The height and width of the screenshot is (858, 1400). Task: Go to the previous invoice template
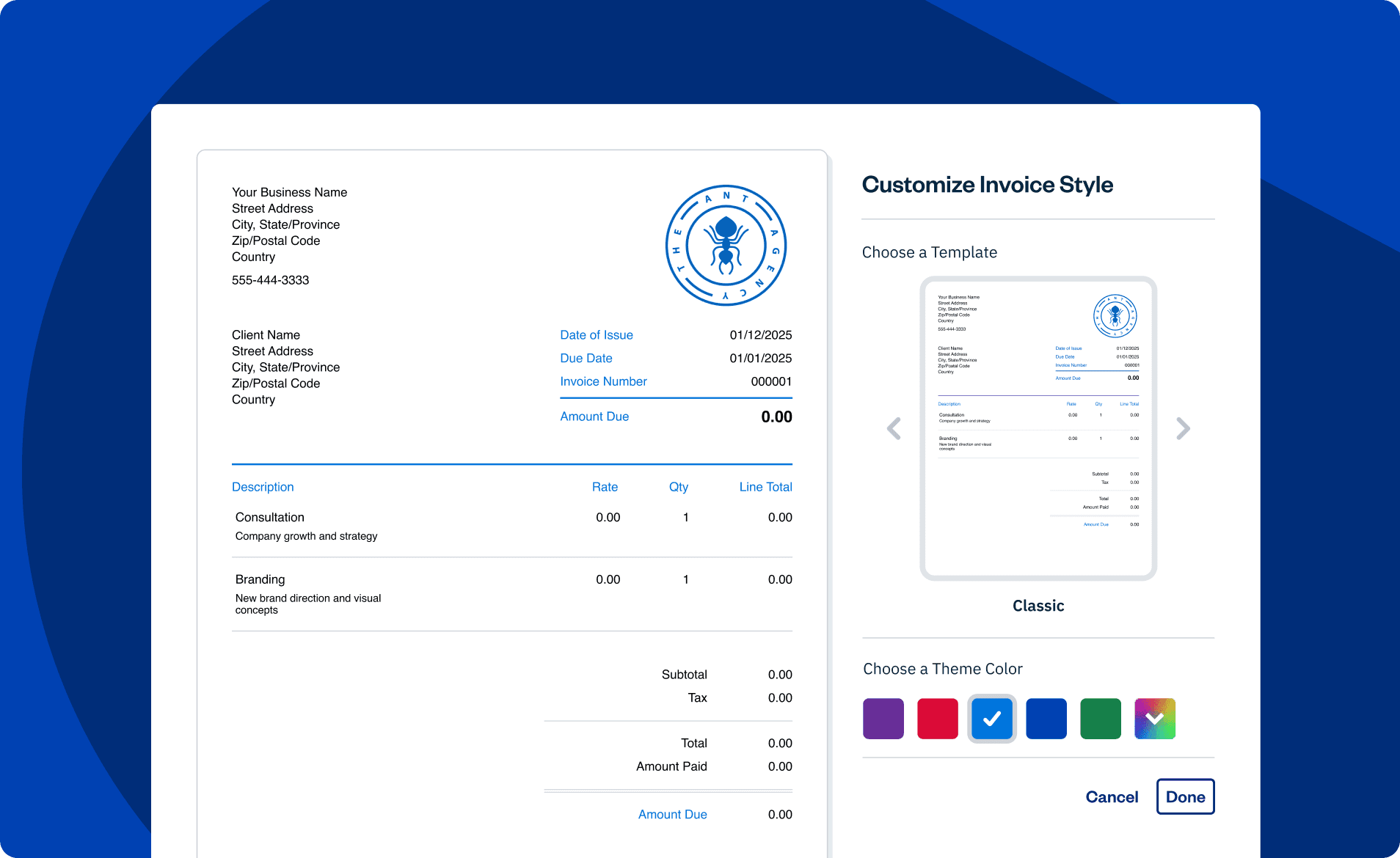[894, 428]
